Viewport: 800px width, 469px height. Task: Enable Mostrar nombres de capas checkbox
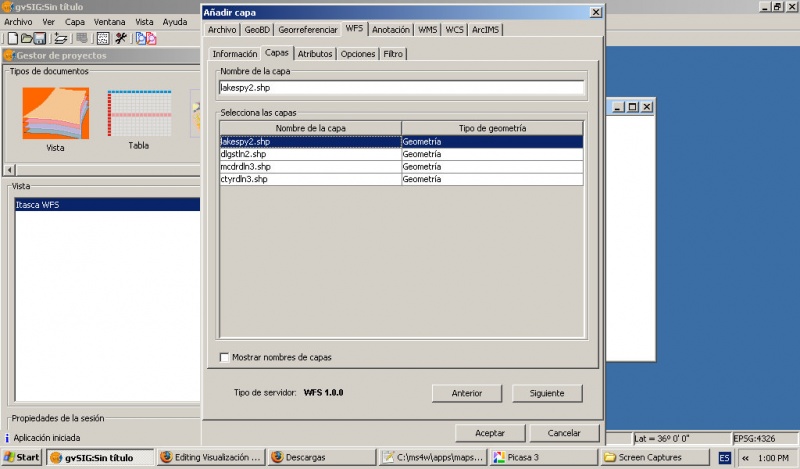pyautogui.click(x=224, y=357)
